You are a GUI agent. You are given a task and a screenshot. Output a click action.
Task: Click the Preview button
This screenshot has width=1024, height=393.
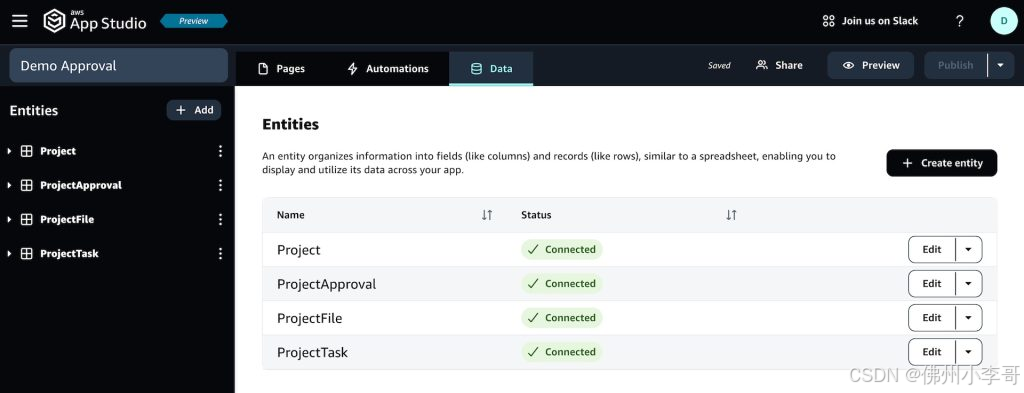[x=871, y=65]
